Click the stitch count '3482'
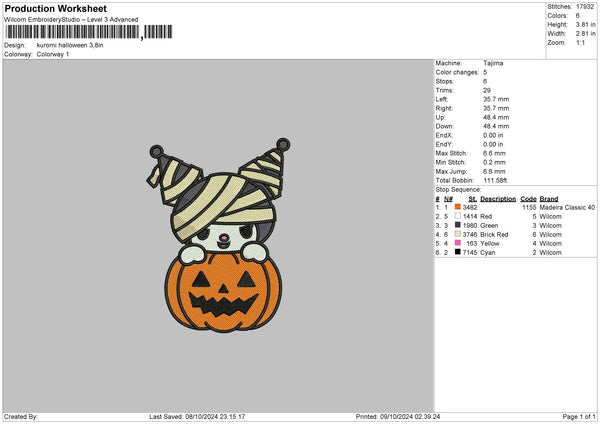 [x=470, y=207]
